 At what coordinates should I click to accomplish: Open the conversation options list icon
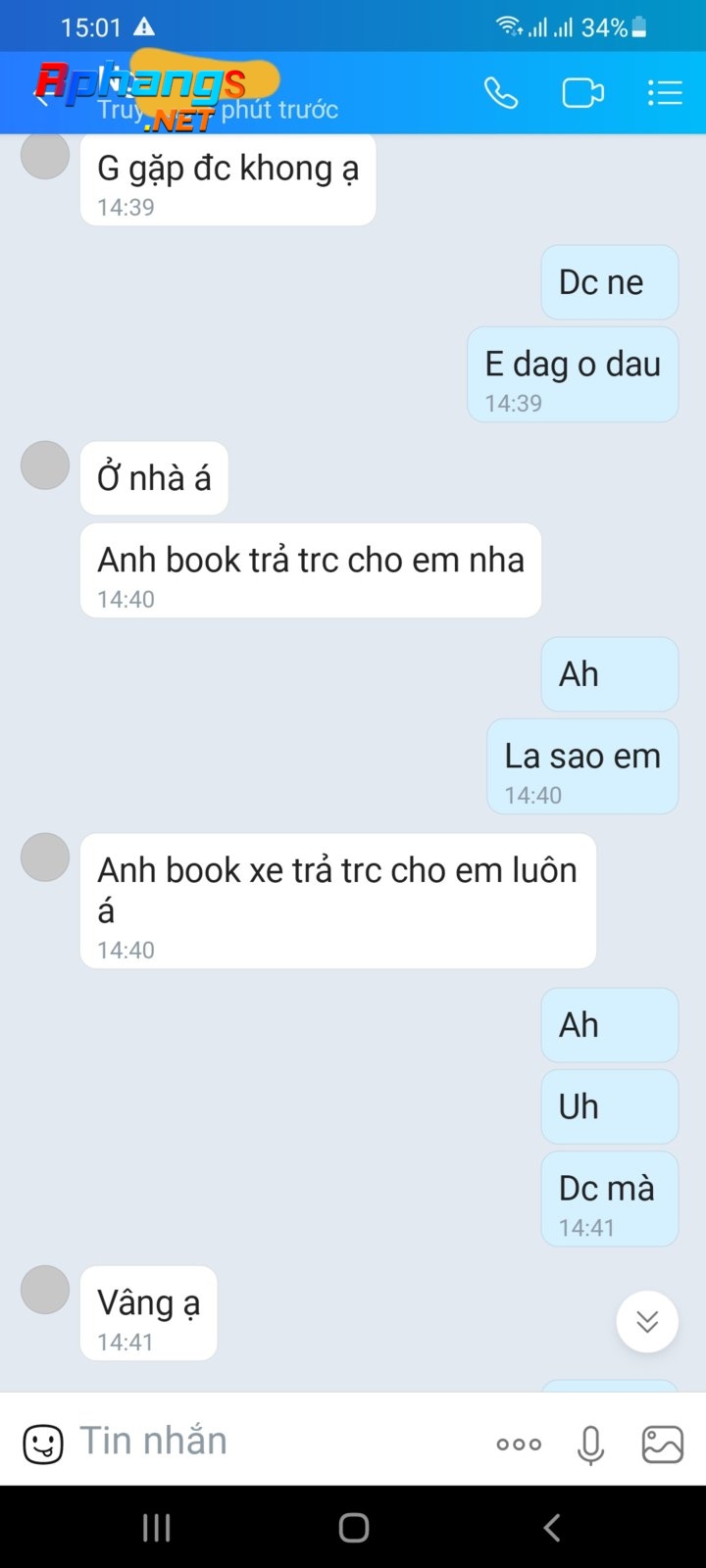coord(665,93)
